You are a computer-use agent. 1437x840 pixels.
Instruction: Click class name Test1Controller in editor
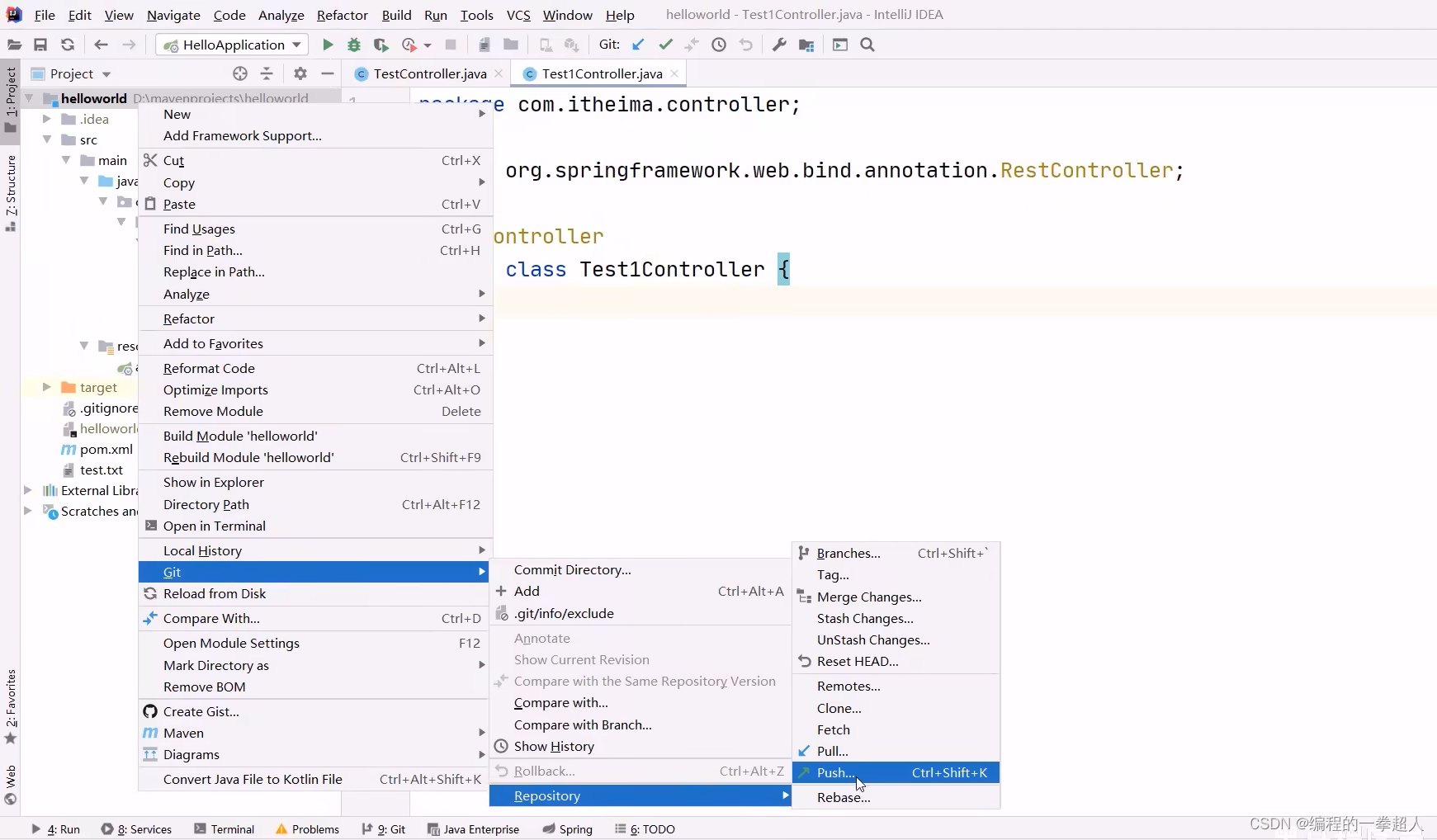(672, 270)
